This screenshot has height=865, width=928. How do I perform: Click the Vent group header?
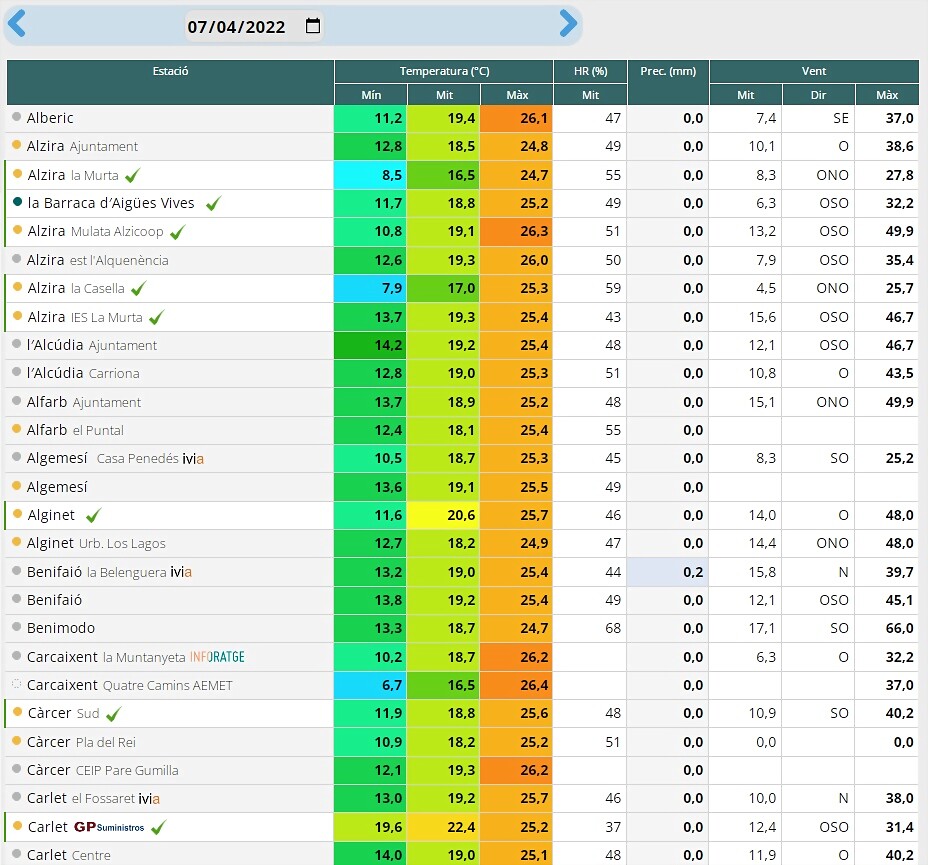[x=814, y=72]
